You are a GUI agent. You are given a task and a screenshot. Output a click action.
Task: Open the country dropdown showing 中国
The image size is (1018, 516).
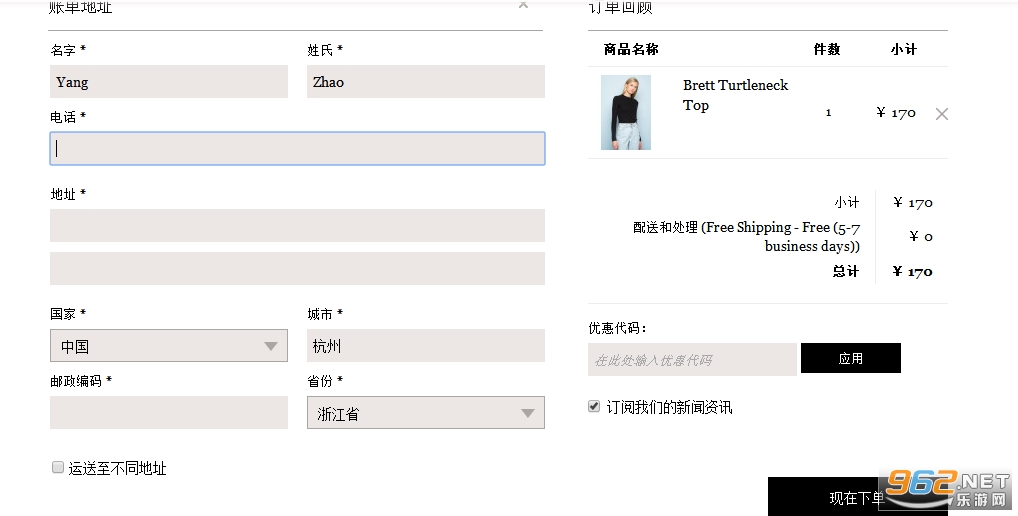coord(169,346)
